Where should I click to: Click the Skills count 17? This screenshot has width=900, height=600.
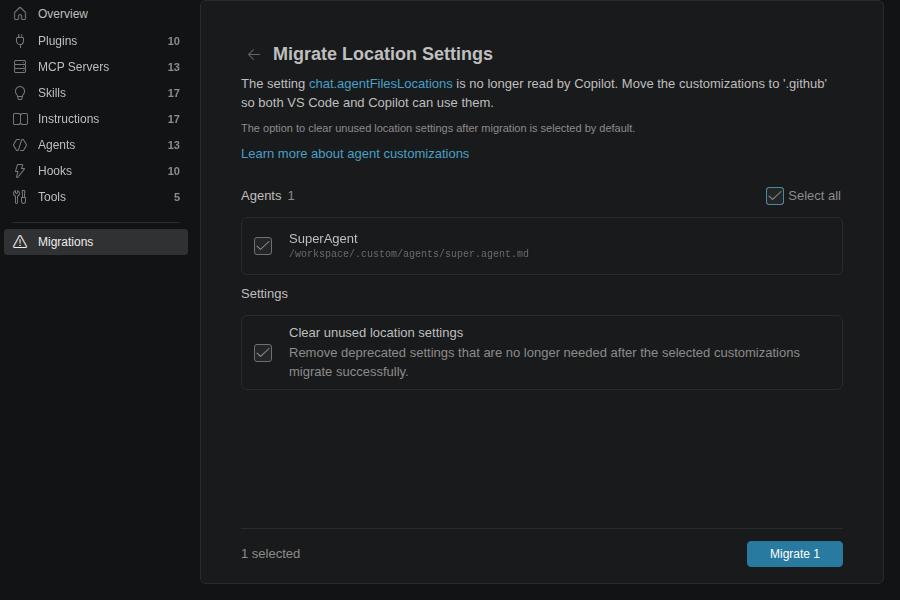[x=173, y=93]
